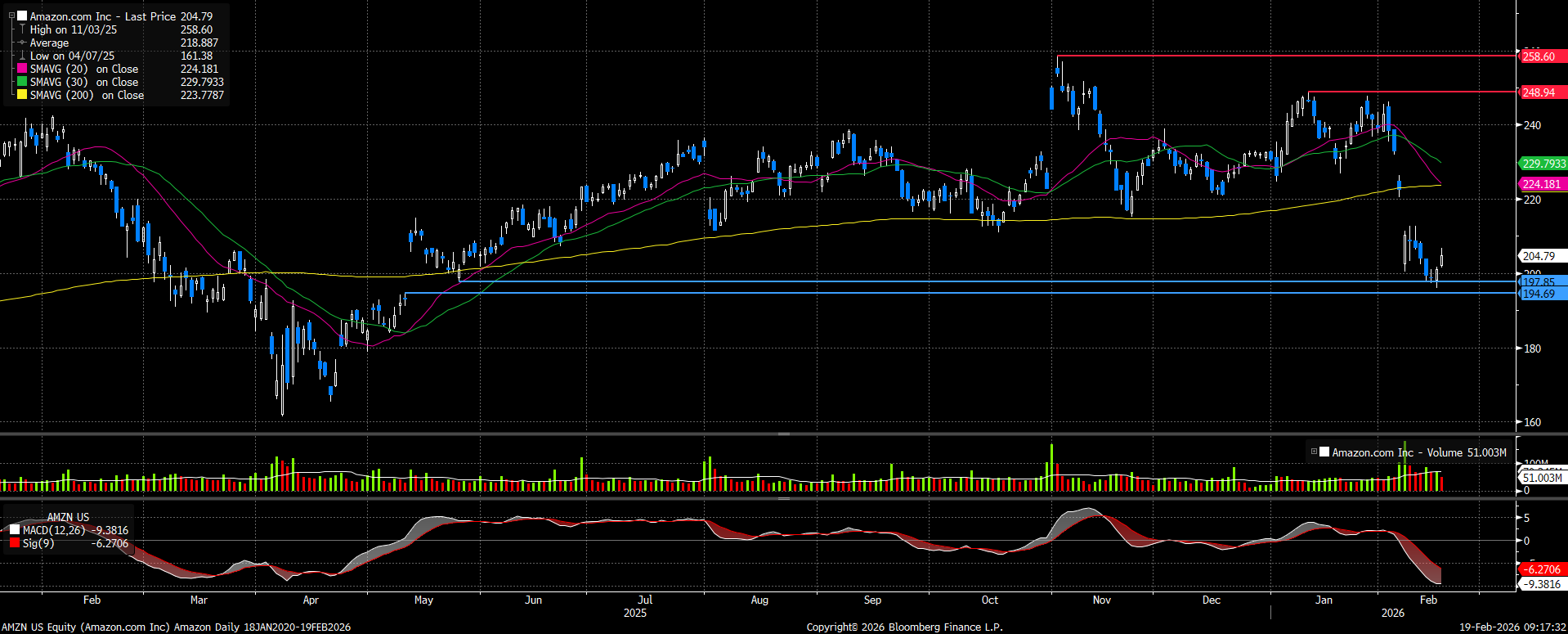Click the green 229.7933 SMAVG axis label
Viewport: 1568px width, 634px height.
point(1543,164)
